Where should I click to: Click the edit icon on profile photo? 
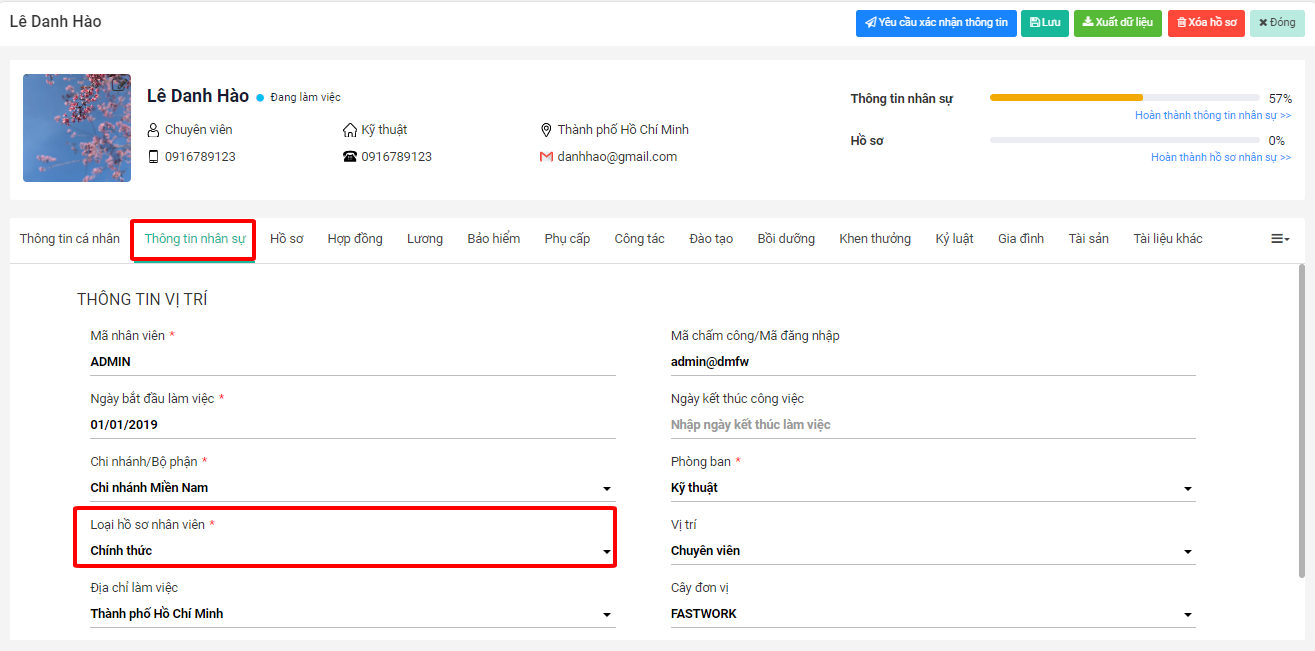[x=119, y=85]
